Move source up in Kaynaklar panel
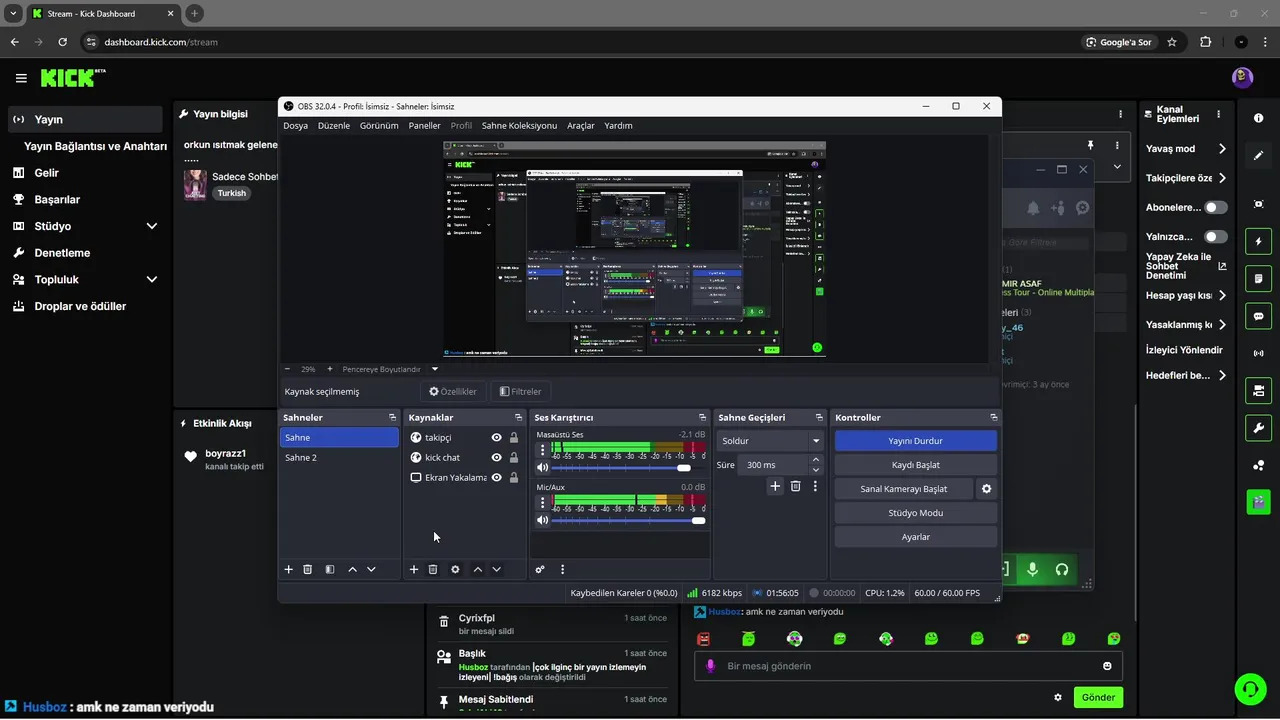1280x720 pixels. (x=478, y=569)
